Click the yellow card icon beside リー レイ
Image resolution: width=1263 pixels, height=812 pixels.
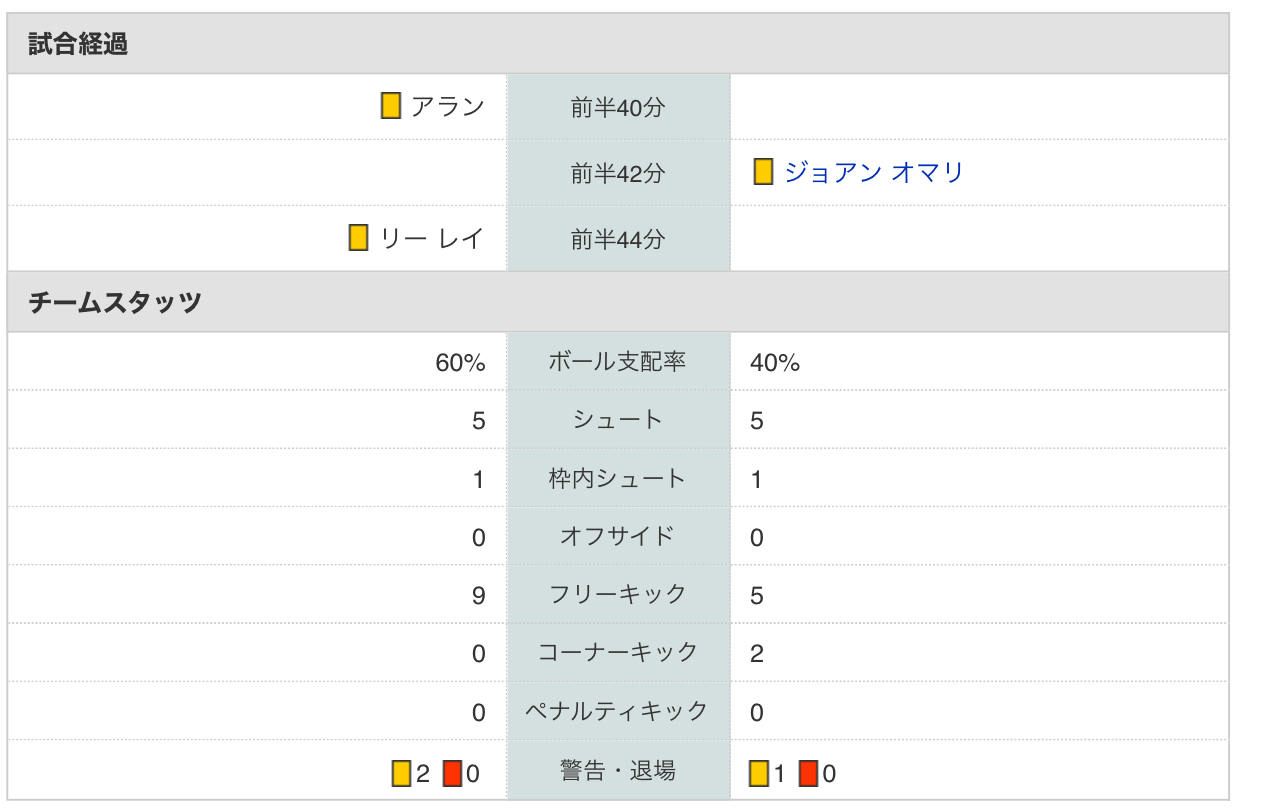(358, 238)
